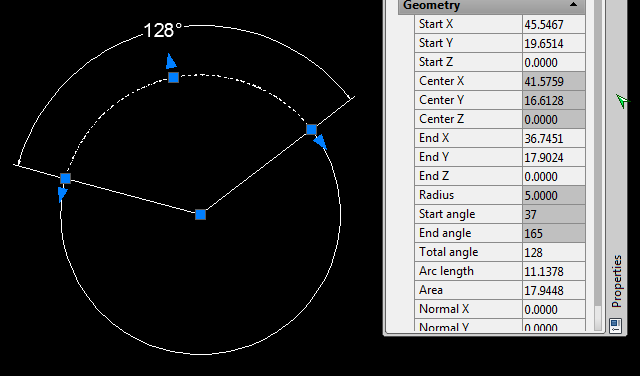Click the Start X value field

click(x=553, y=24)
